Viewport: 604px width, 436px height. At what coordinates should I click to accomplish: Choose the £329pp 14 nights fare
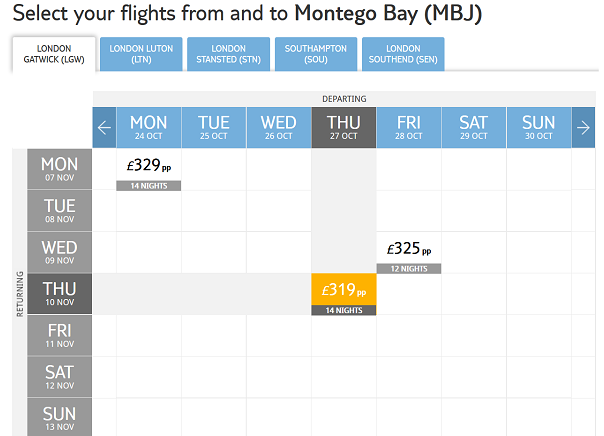[x=149, y=170]
